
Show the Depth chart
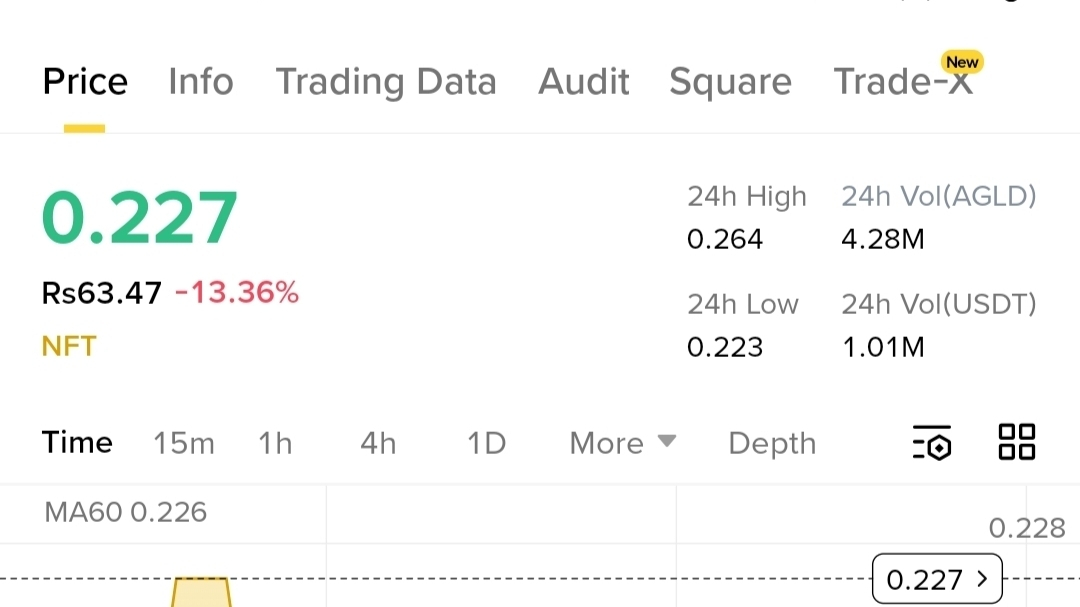click(772, 443)
